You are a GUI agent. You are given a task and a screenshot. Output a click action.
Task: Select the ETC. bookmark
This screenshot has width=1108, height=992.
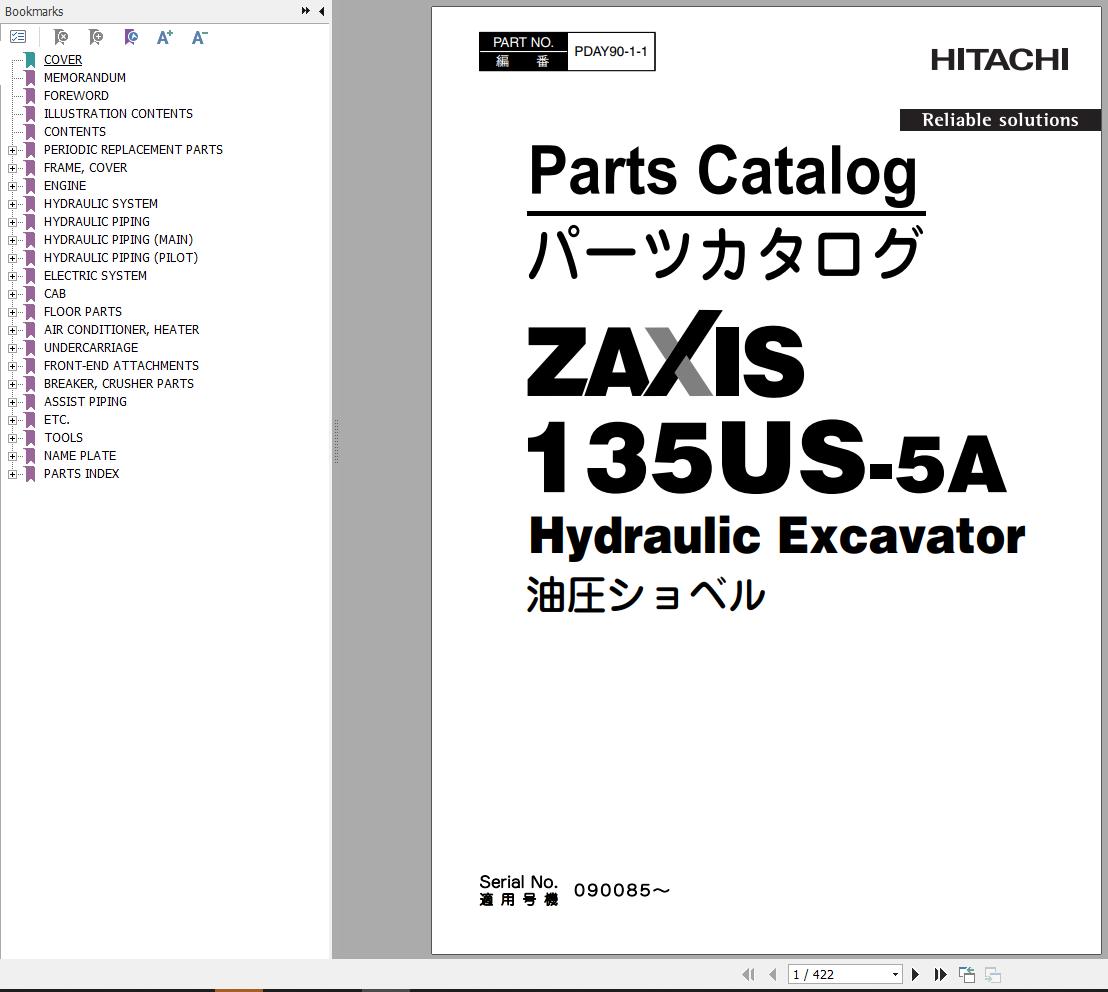click(x=57, y=420)
